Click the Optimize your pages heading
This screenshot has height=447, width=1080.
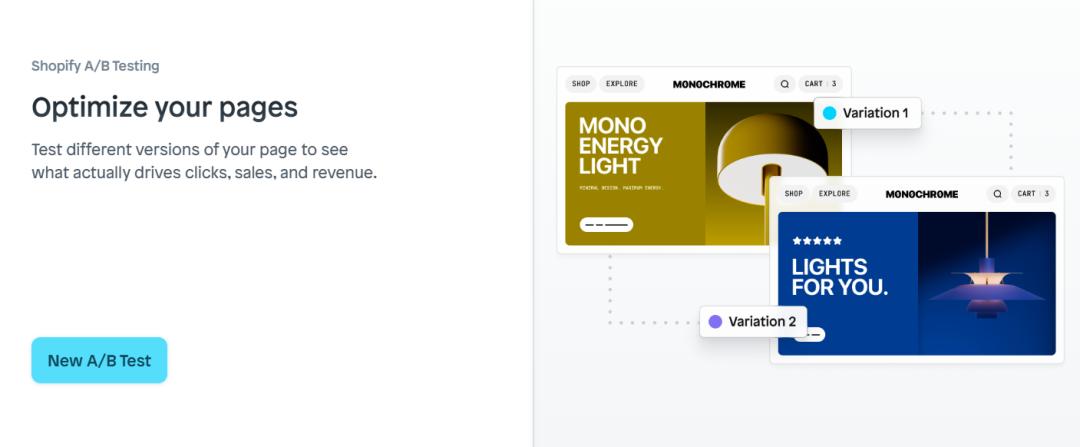click(165, 107)
